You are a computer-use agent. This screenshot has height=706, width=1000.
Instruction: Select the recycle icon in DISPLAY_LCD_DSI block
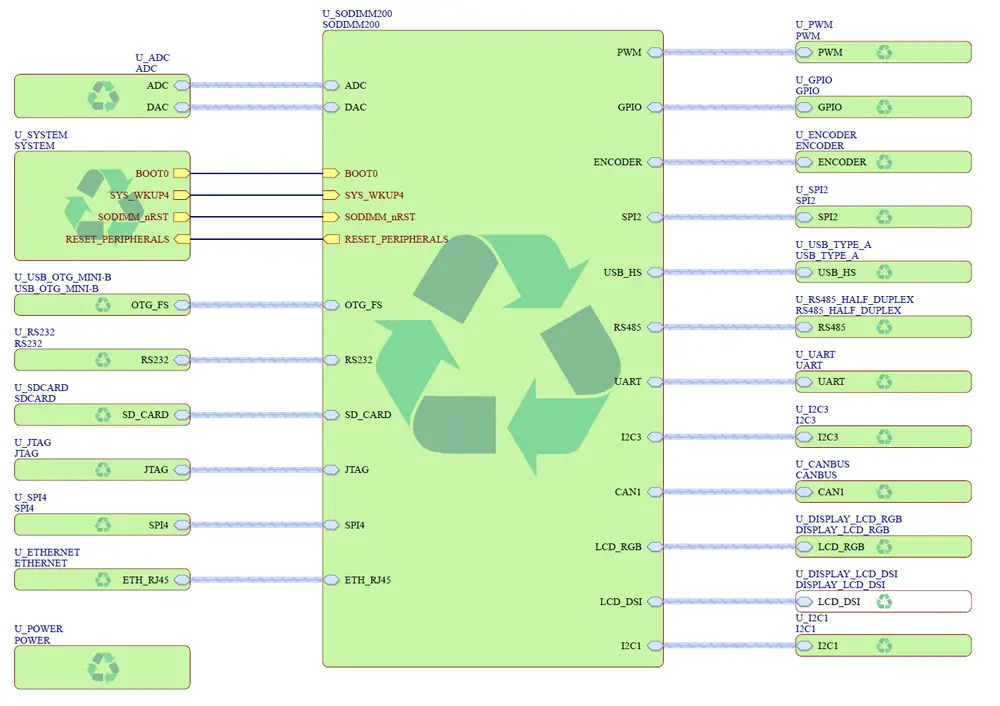[884, 601]
